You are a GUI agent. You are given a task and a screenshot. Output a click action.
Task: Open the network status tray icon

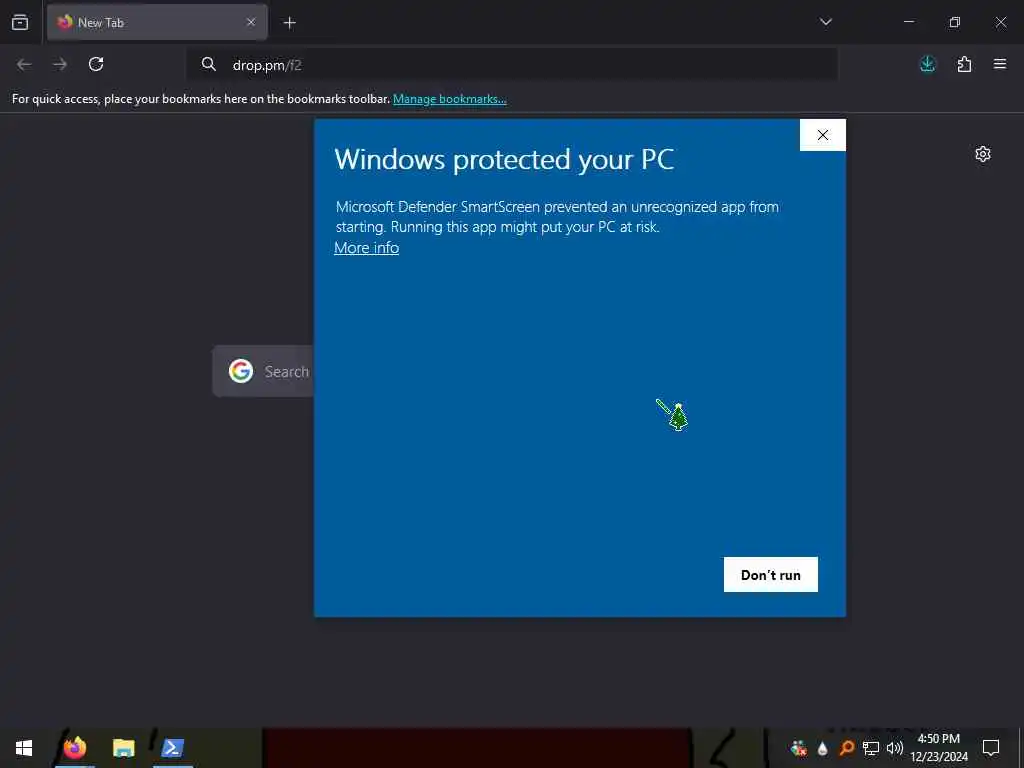coord(871,748)
